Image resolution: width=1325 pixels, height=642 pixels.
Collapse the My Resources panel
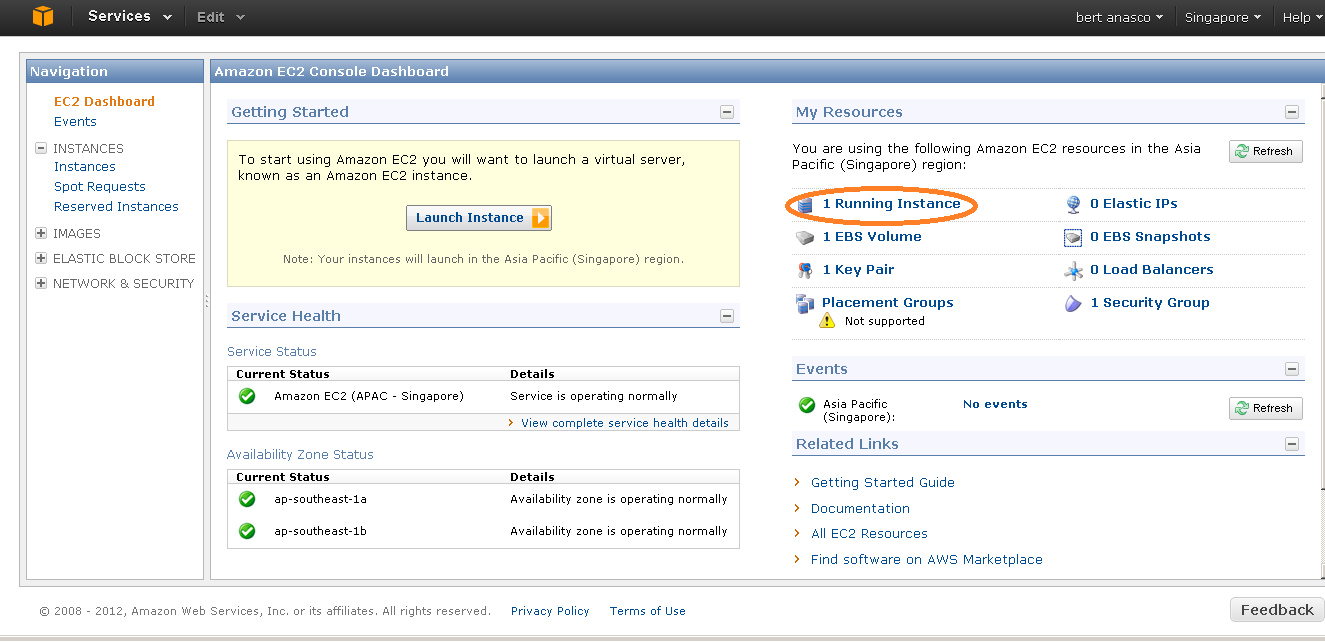point(1292,113)
